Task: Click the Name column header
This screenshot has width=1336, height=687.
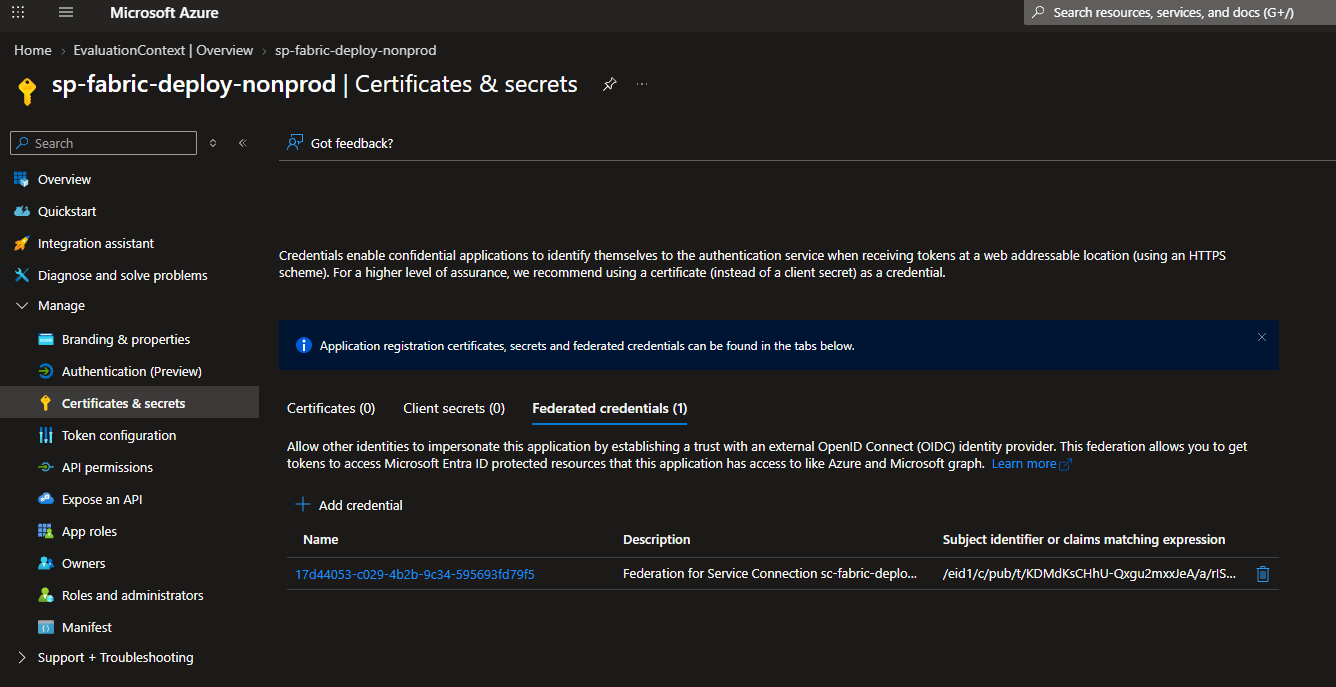Action: click(x=321, y=539)
